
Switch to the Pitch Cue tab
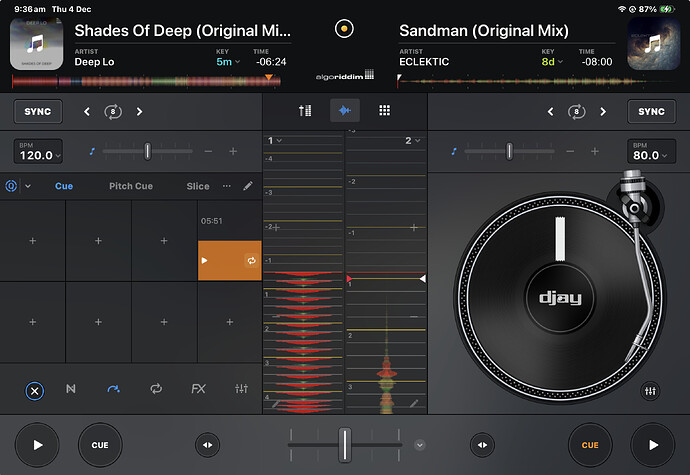(x=130, y=186)
